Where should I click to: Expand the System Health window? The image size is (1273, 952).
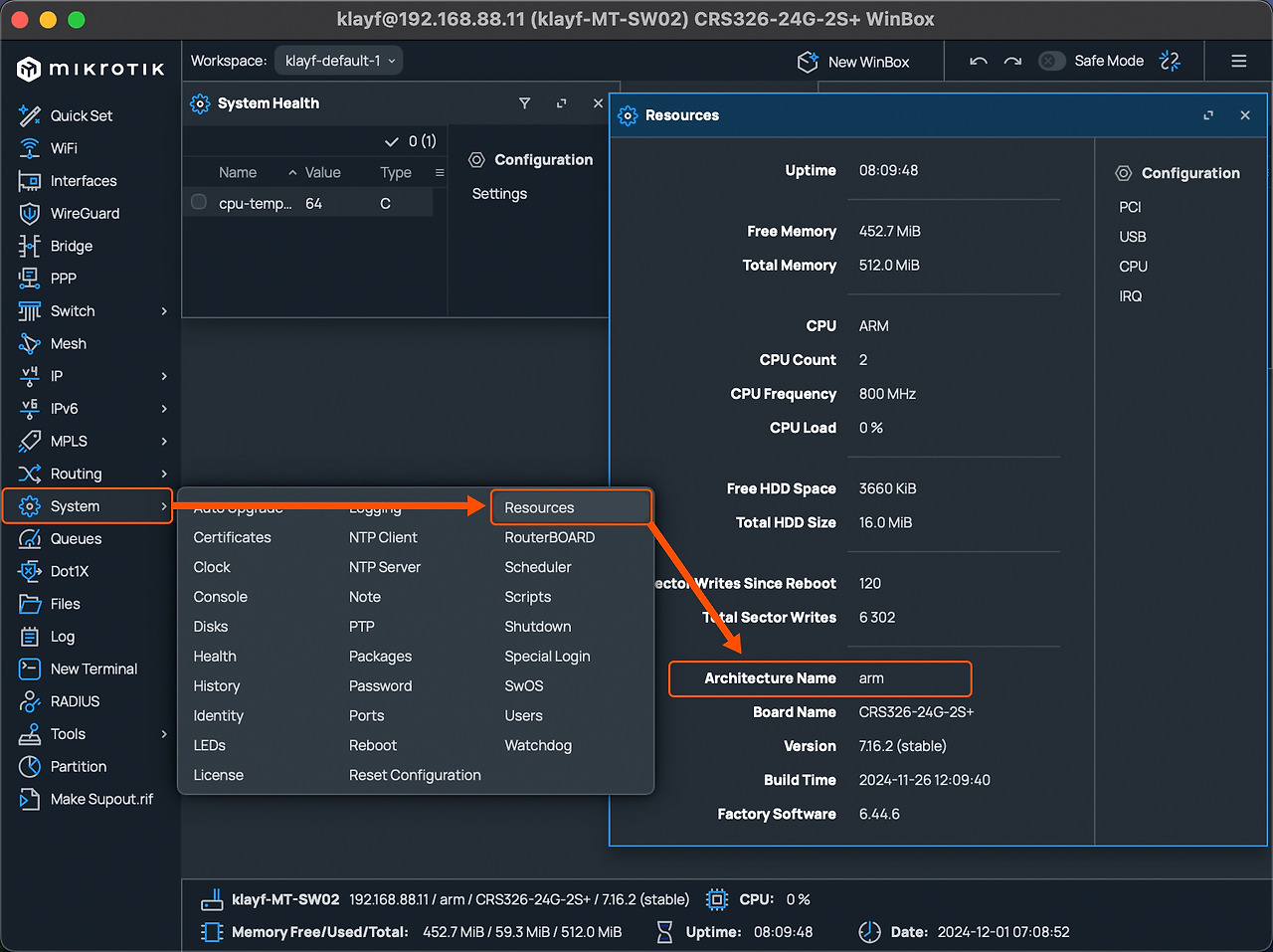coord(562,103)
